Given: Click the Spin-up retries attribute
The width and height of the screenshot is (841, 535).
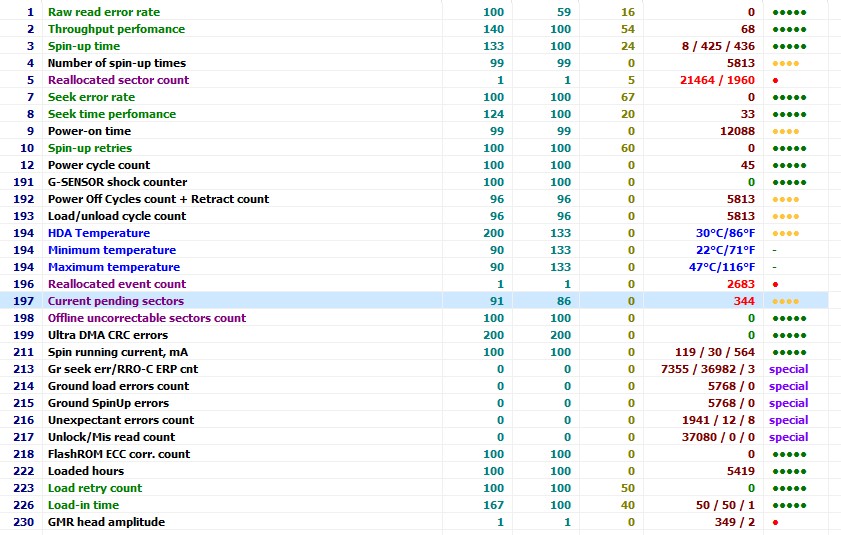Looking at the screenshot, I should point(90,148).
